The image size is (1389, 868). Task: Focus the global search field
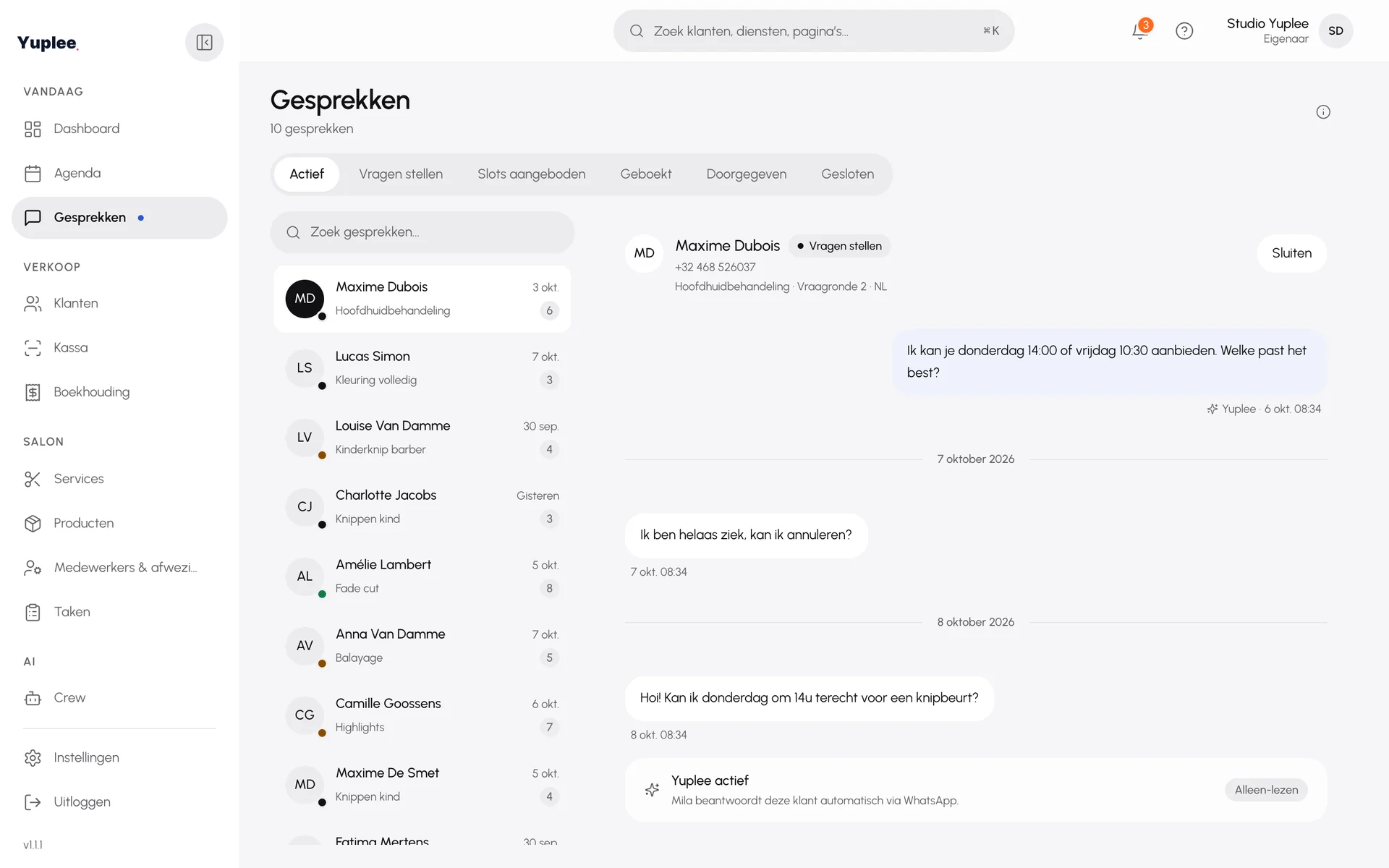[814, 31]
